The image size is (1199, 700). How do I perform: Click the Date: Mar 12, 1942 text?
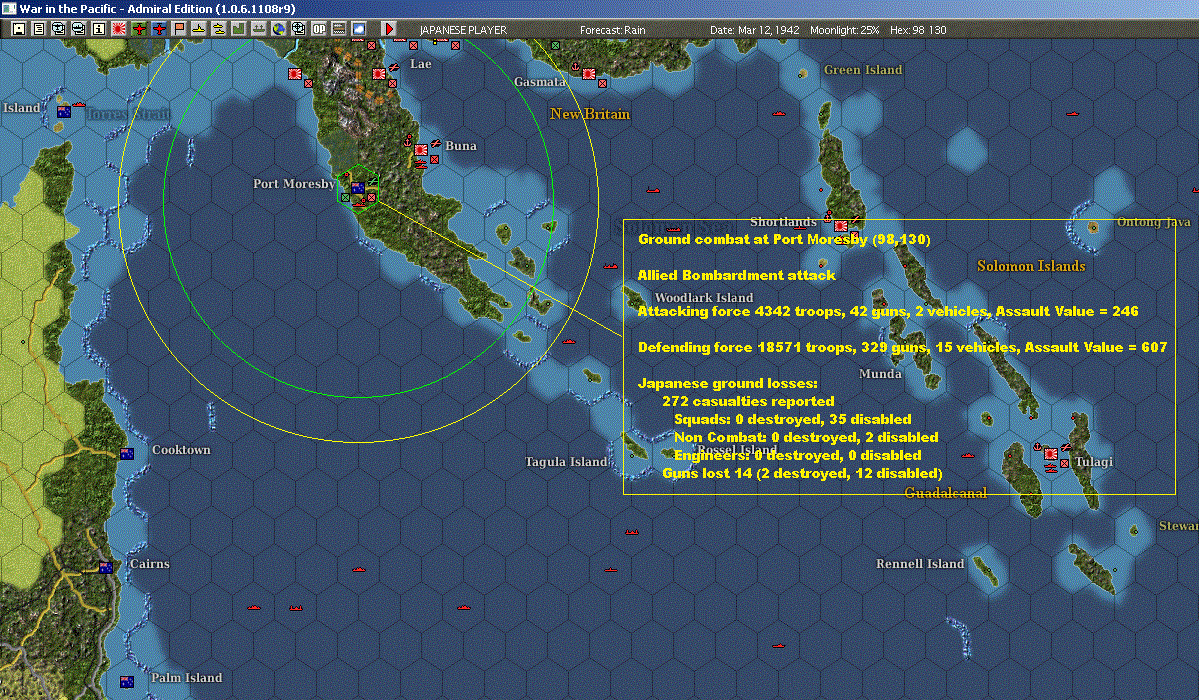(755, 30)
